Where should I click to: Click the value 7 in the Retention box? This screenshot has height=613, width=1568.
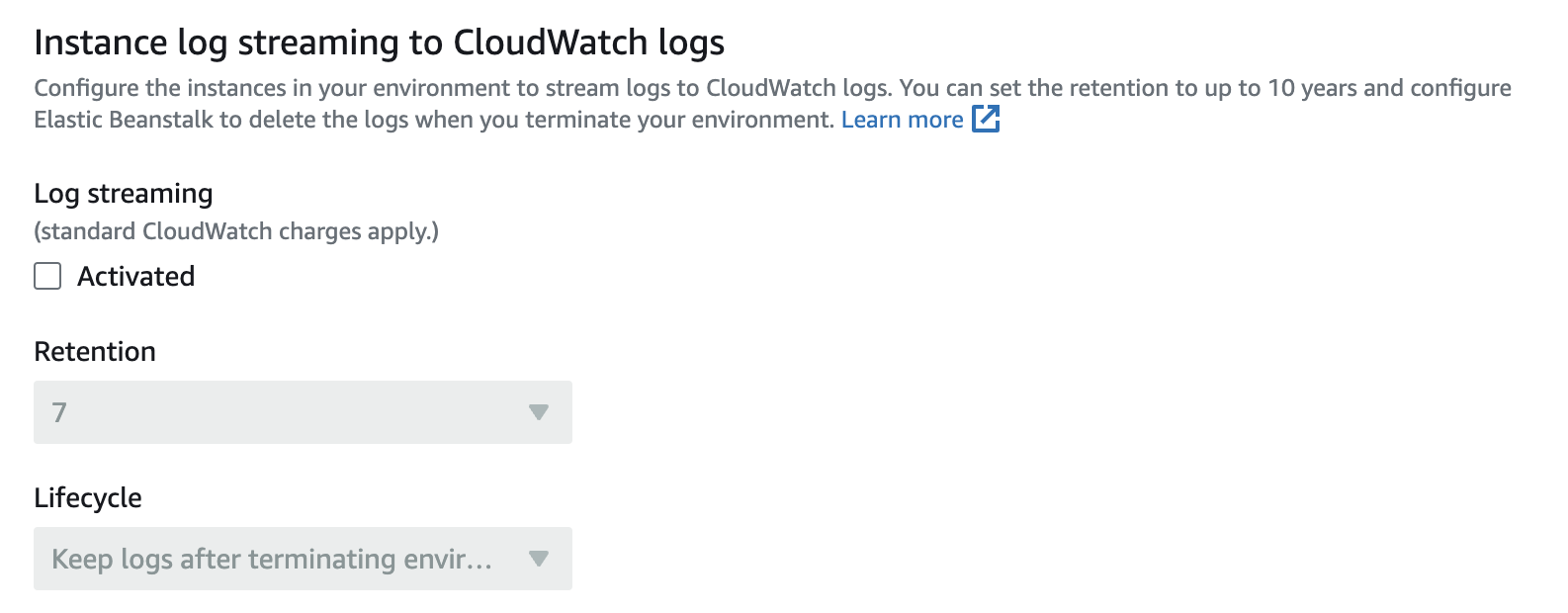[59, 412]
